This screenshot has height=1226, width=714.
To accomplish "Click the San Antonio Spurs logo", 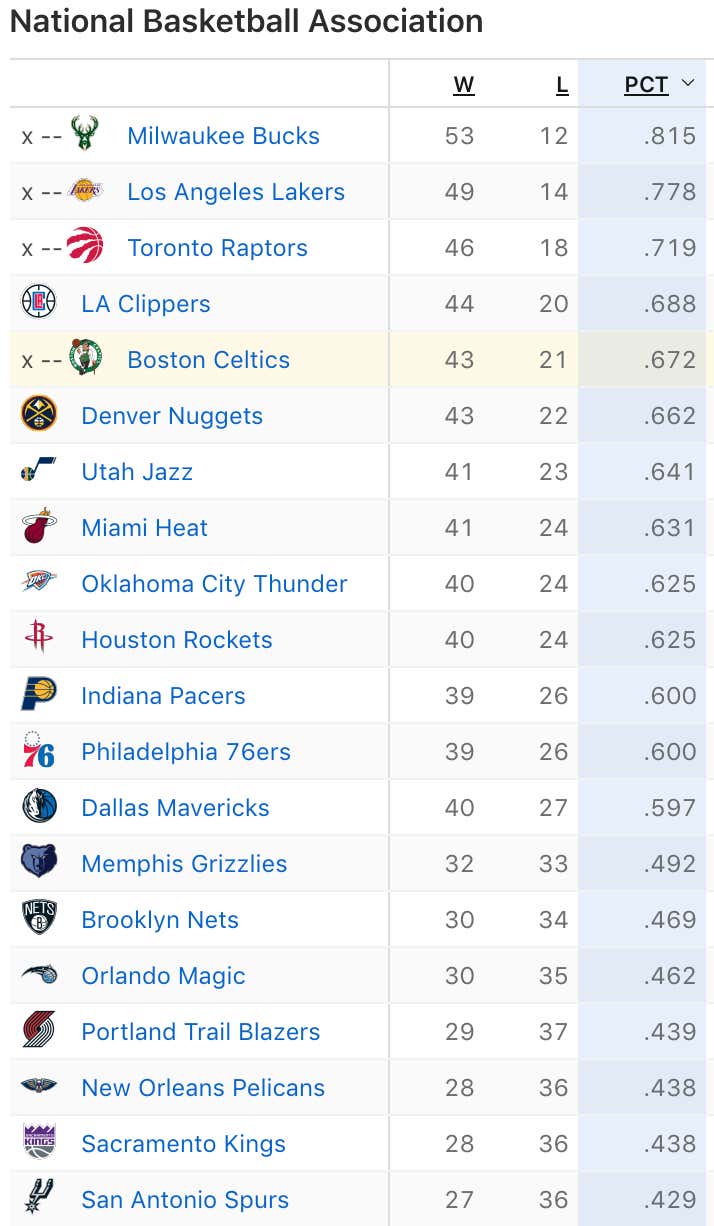I will point(39,1198).
